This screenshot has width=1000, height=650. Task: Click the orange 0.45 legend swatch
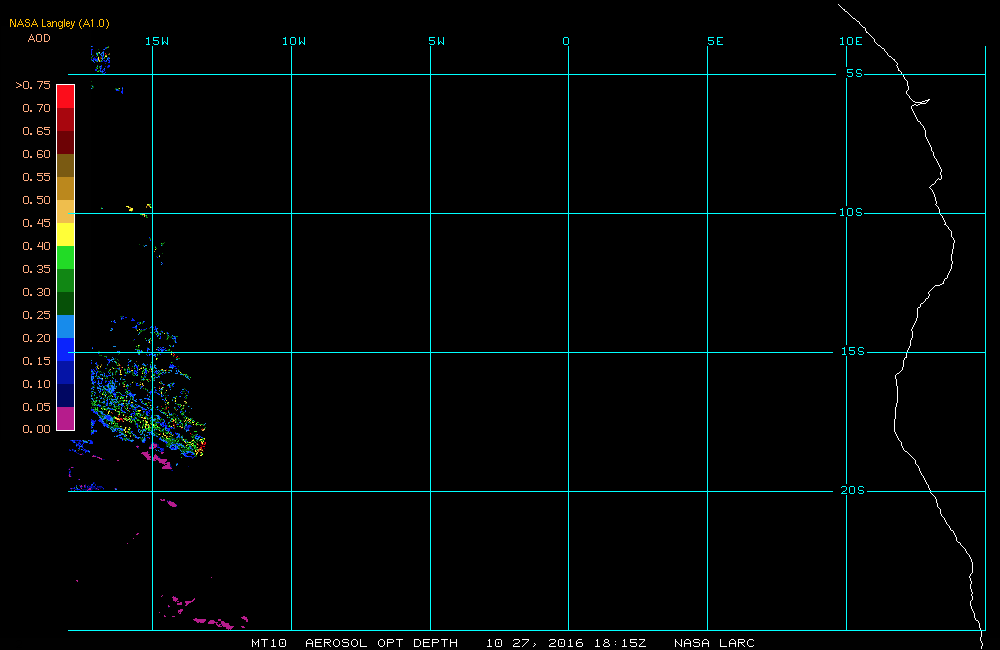click(66, 211)
